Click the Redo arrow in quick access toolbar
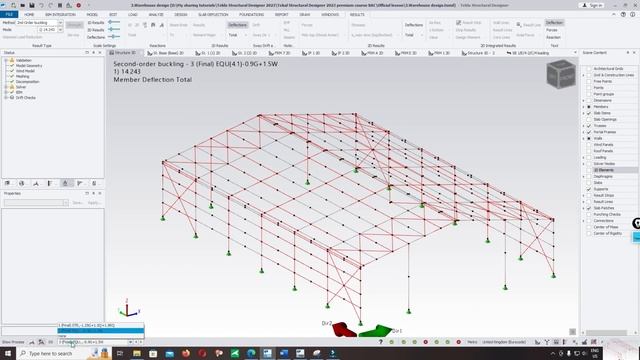 [x=51, y=5]
